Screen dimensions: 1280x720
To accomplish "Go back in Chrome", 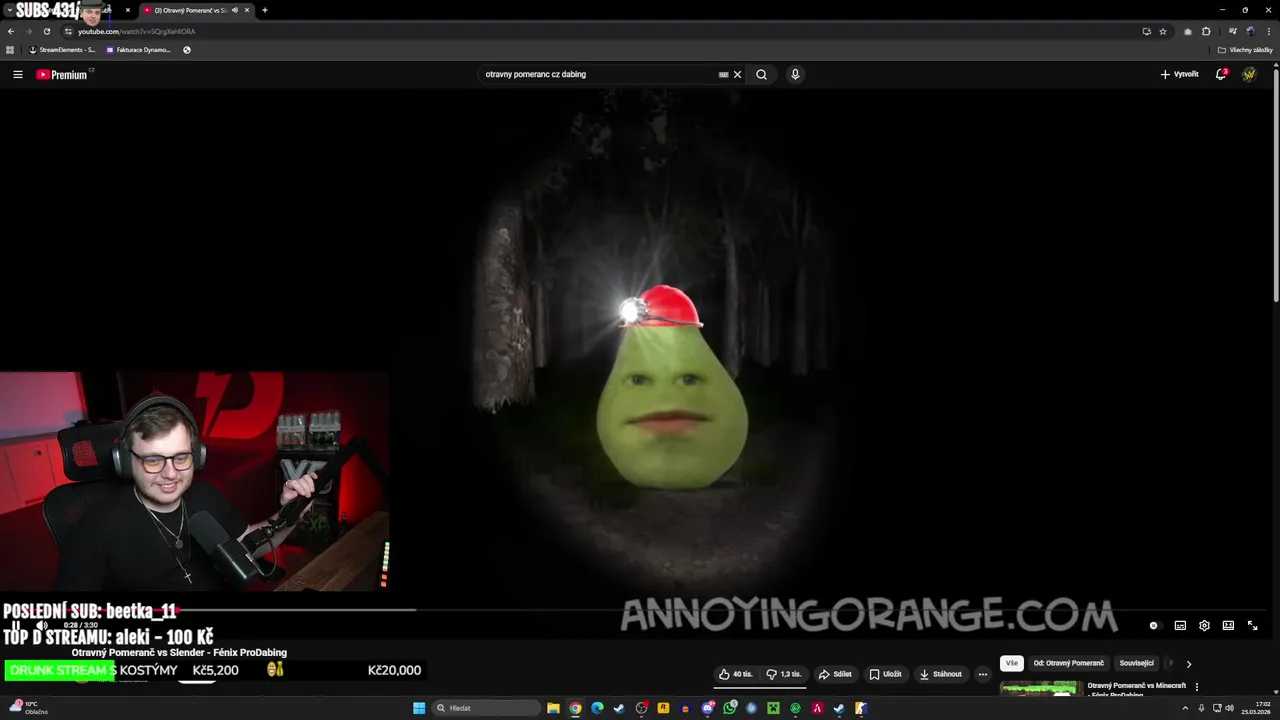I will coord(11,31).
